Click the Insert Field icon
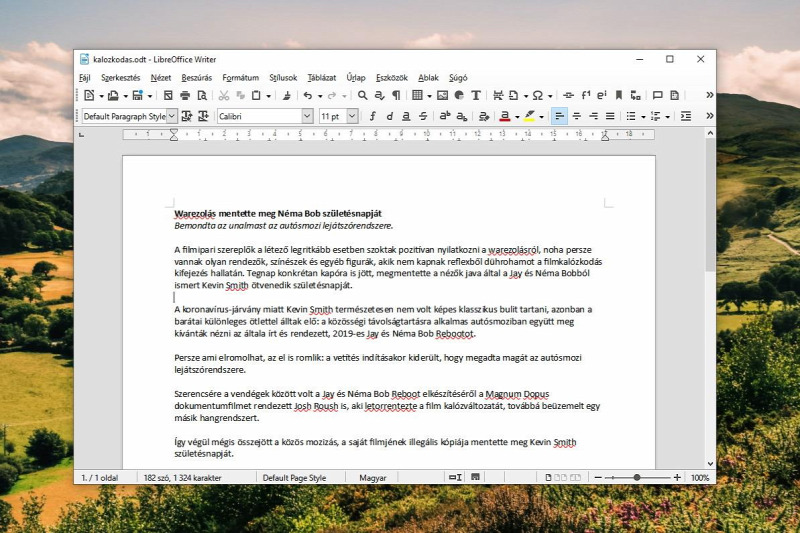 pyautogui.click(x=514, y=95)
